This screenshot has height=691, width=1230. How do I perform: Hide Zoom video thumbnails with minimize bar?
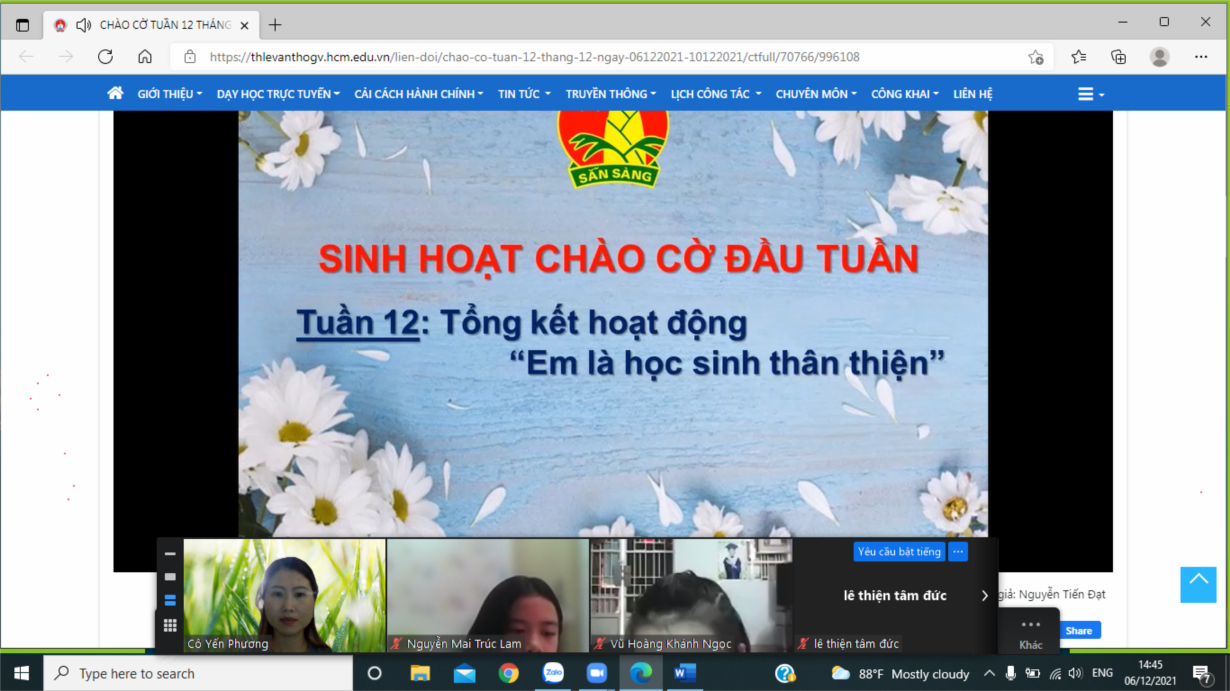click(x=170, y=553)
